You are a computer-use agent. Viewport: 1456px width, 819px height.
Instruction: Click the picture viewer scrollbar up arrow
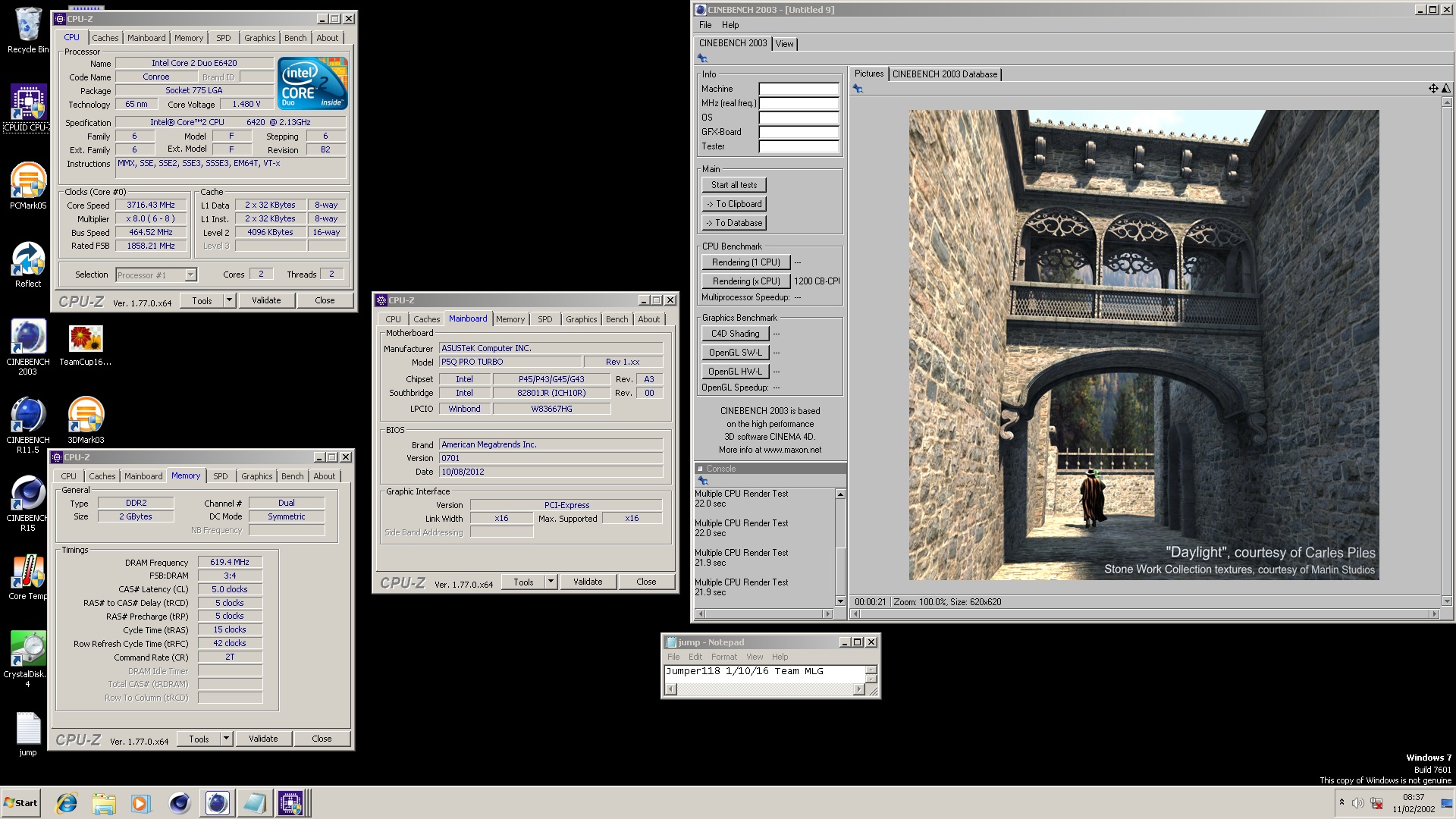pos(1447,102)
